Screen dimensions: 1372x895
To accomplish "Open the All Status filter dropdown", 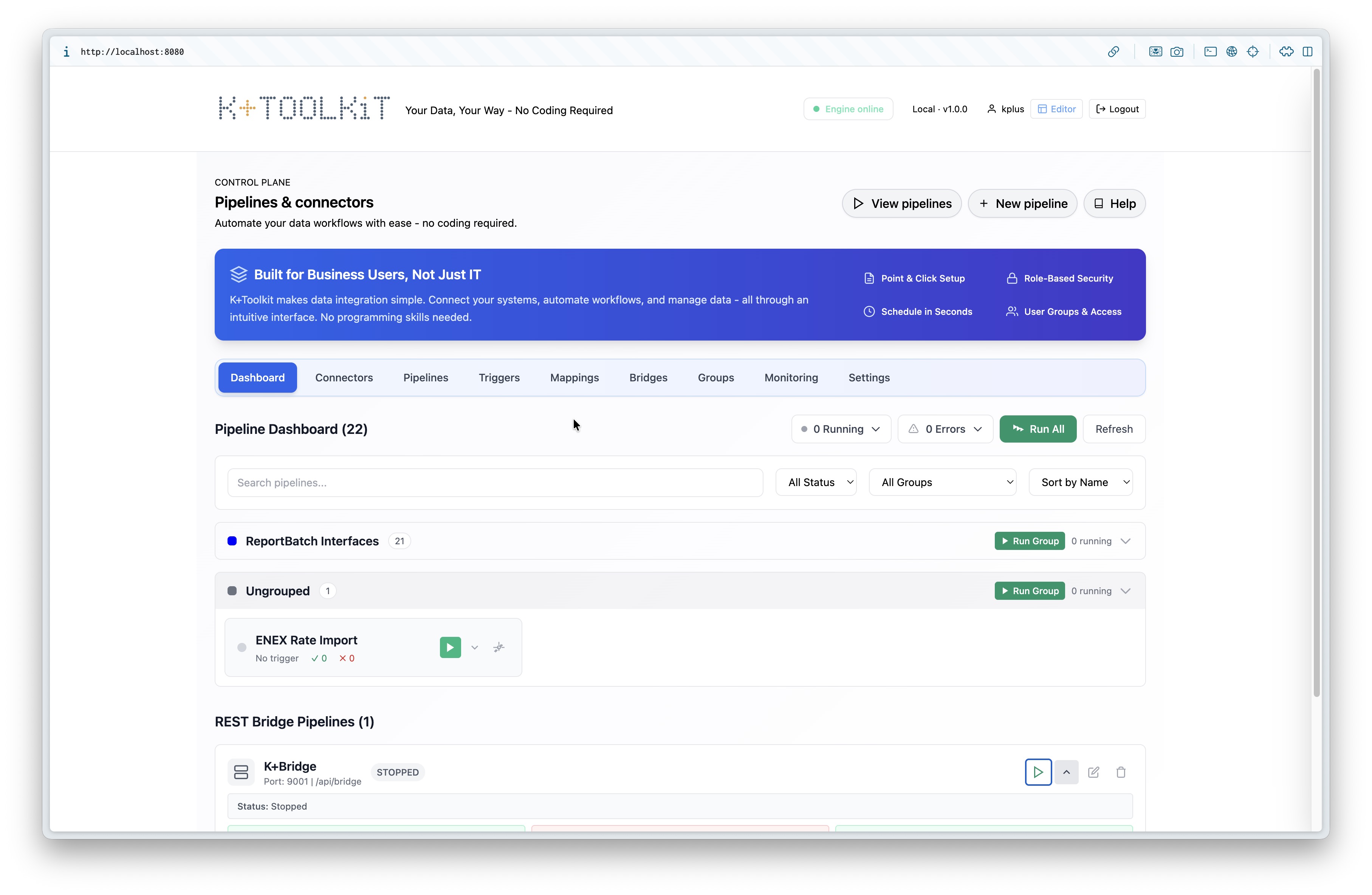I will 816,482.
